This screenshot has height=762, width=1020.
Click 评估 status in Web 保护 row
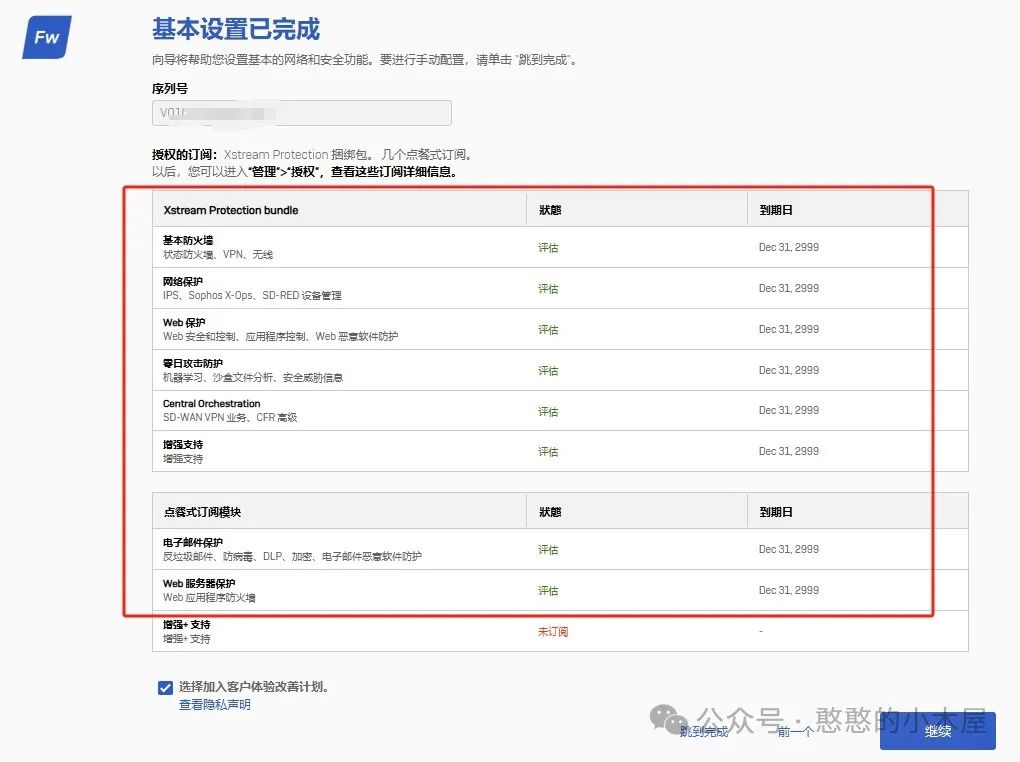[548, 329]
